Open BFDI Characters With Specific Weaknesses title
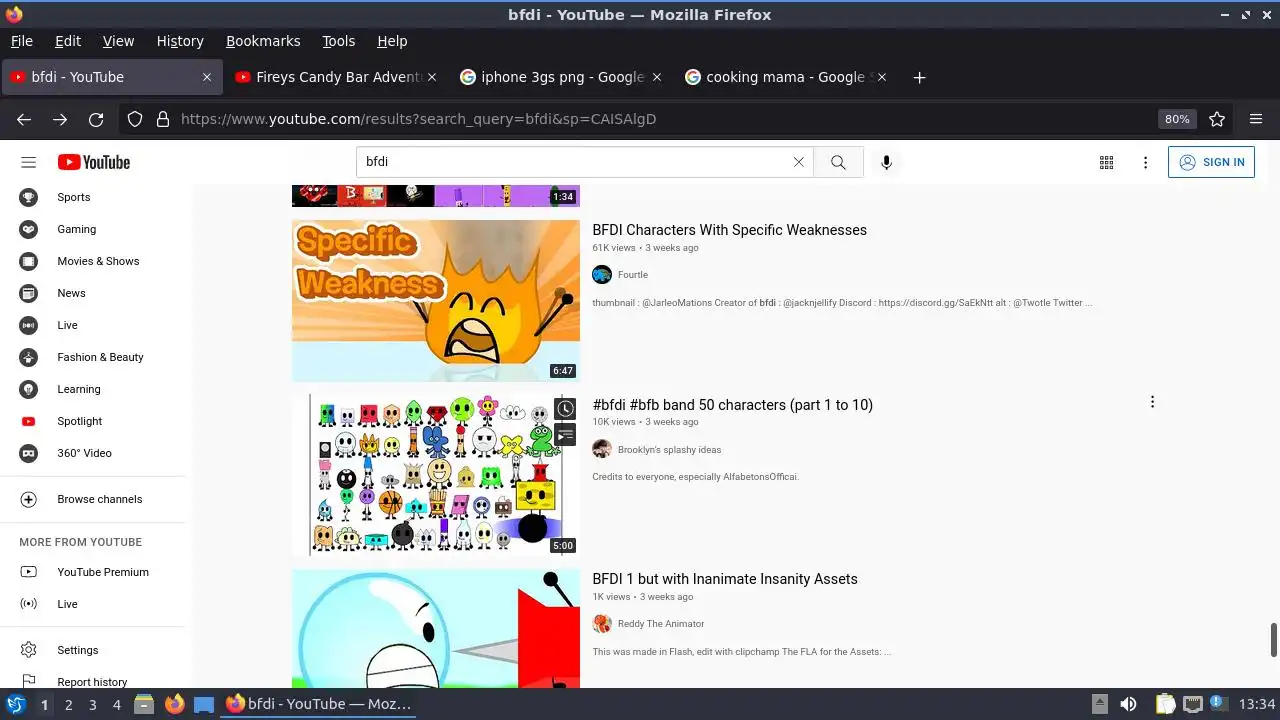The image size is (1280, 720). [729, 230]
